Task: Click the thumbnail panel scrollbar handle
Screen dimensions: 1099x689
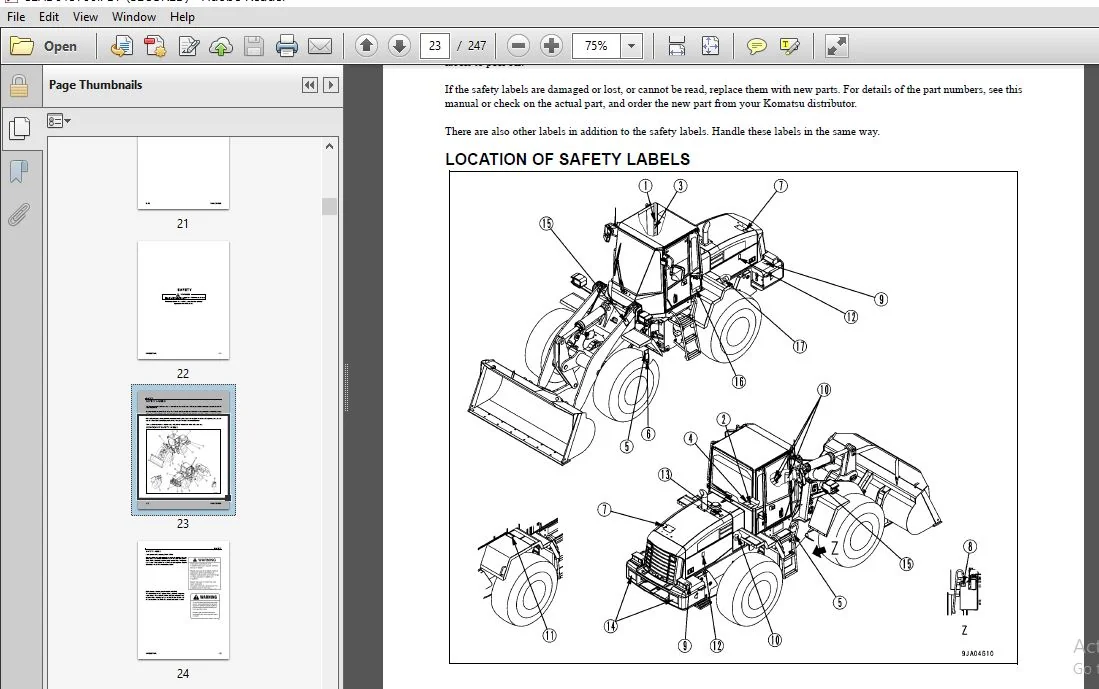Action: pos(329,206)
